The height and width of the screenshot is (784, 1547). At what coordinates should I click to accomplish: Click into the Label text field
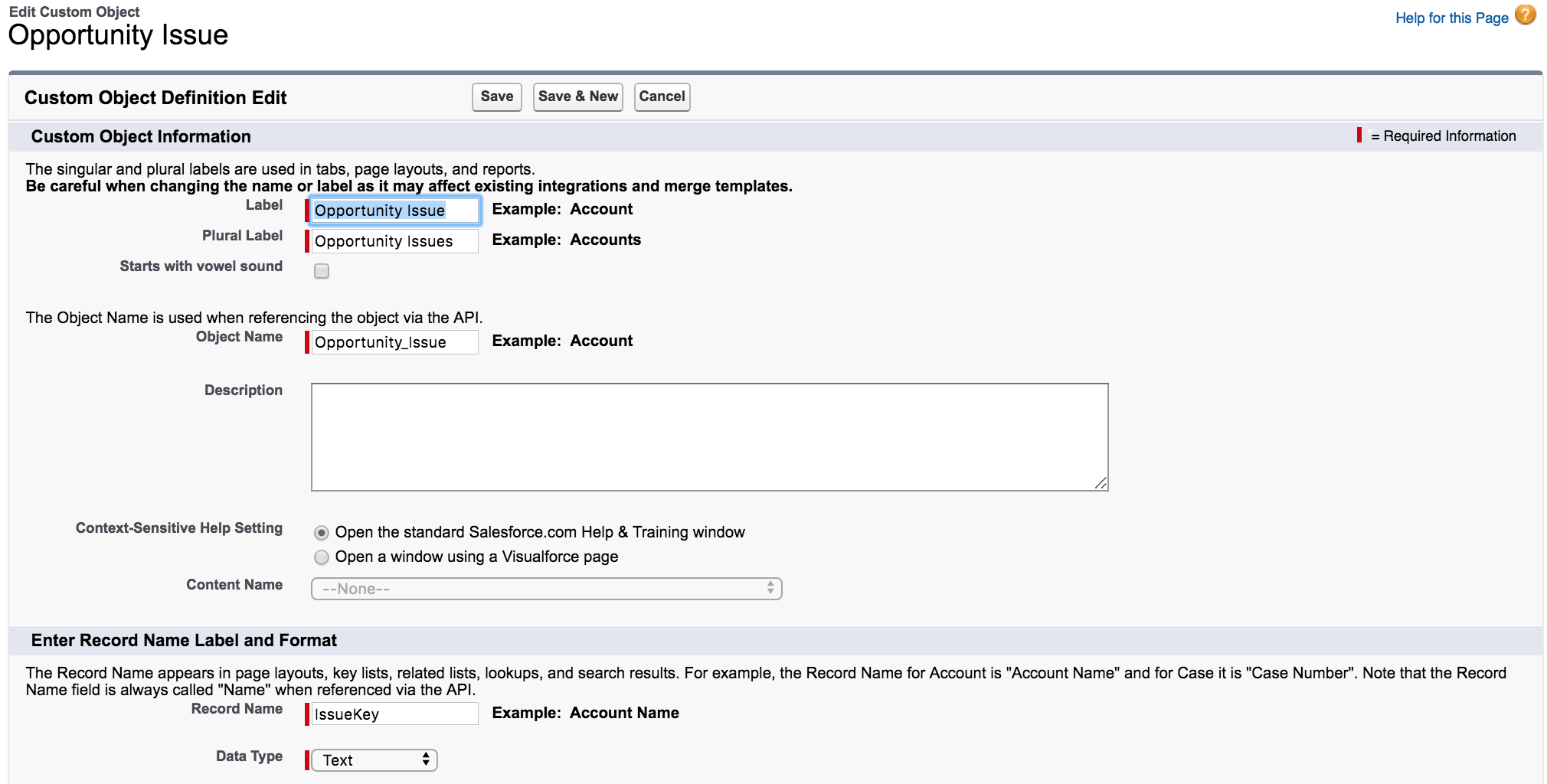tap(394, 211)
